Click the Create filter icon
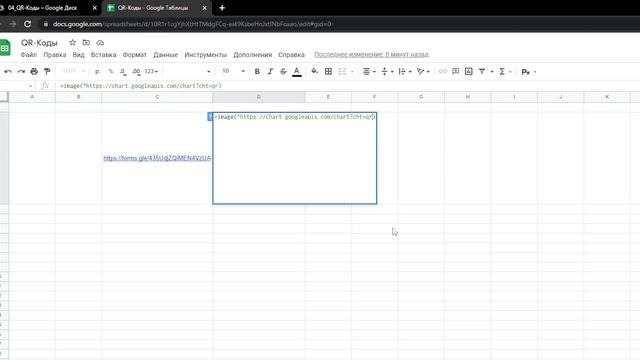 click(482, 71)
